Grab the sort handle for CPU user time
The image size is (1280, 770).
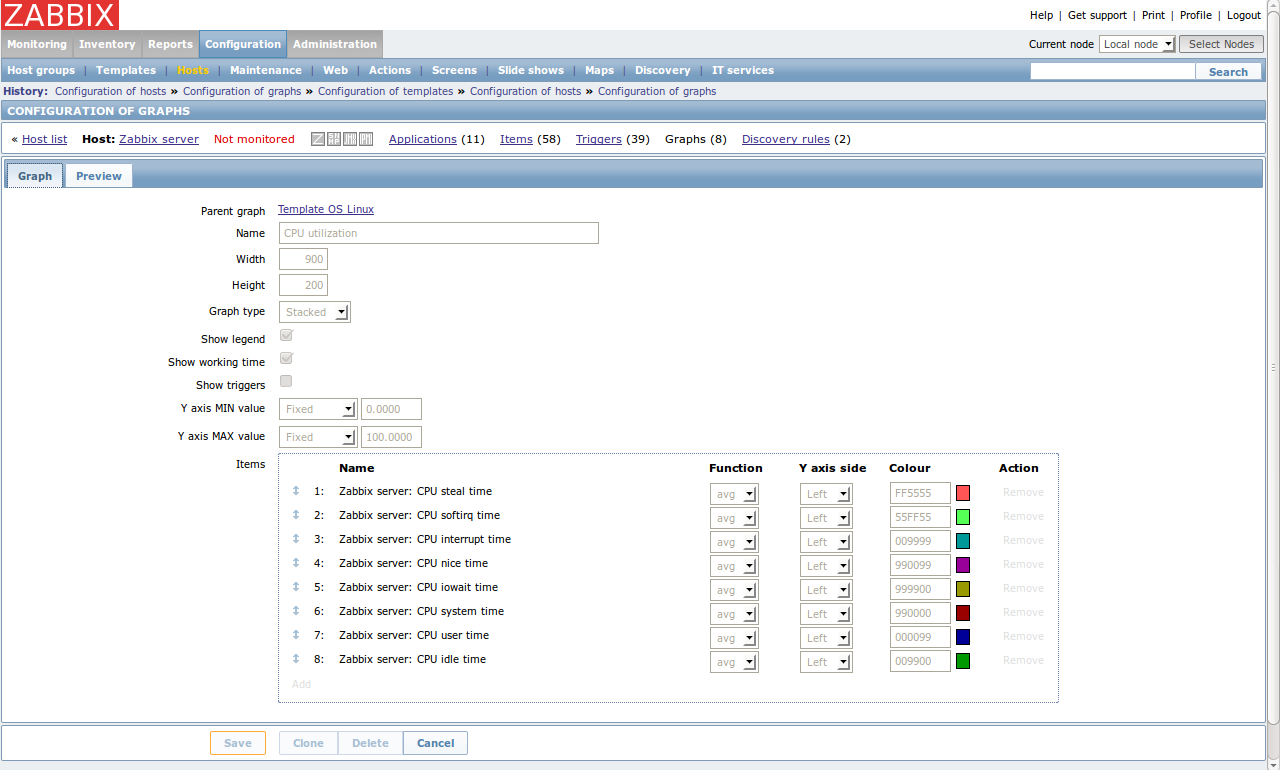296,635
